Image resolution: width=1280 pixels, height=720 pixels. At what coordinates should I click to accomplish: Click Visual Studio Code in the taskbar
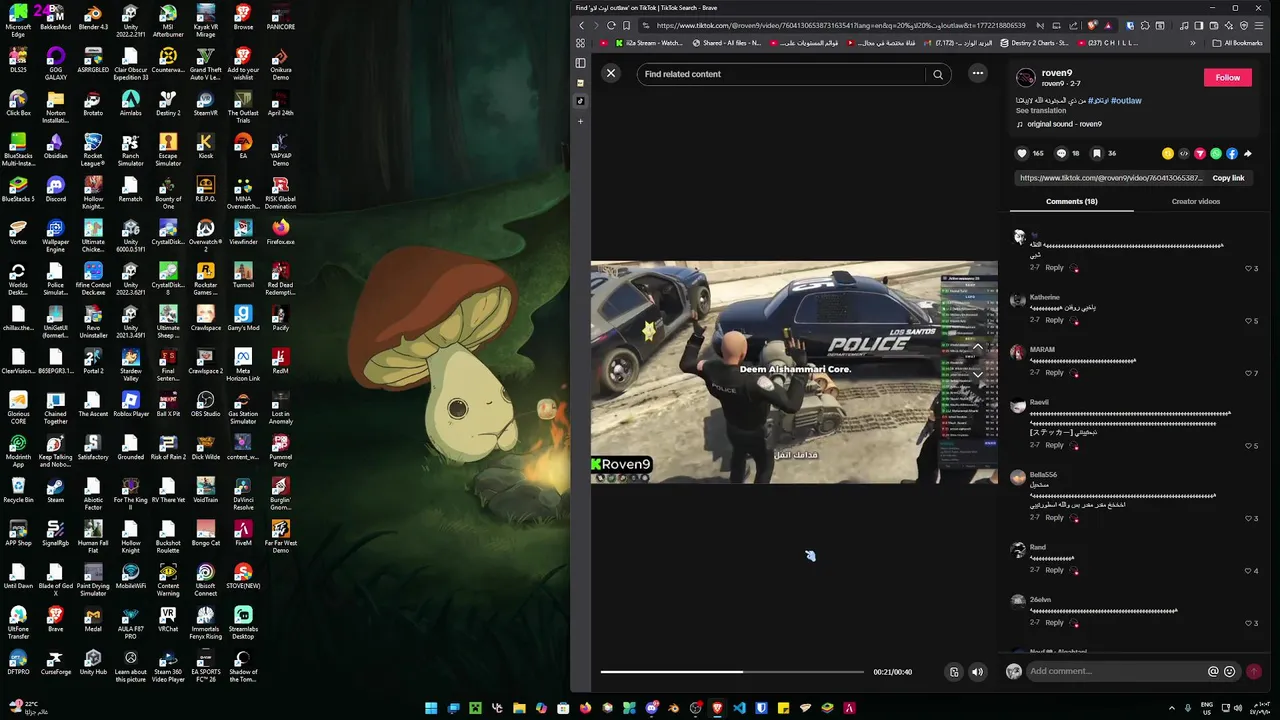(739, 708)
